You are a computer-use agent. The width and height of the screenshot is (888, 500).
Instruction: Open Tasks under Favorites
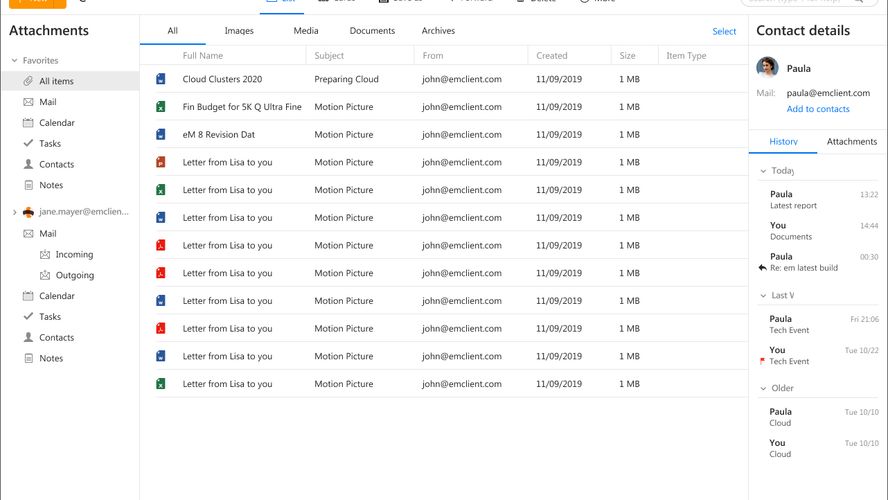pos(50,144)
